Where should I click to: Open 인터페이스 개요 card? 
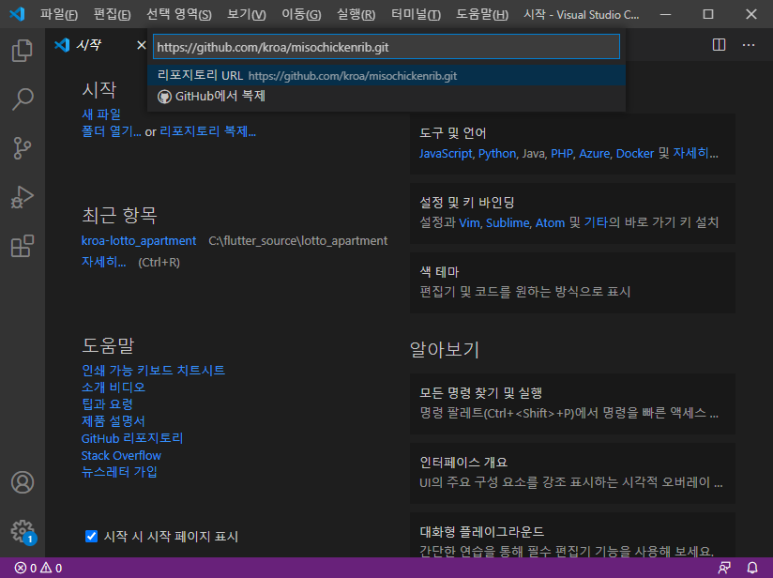[x=572, y=473]
